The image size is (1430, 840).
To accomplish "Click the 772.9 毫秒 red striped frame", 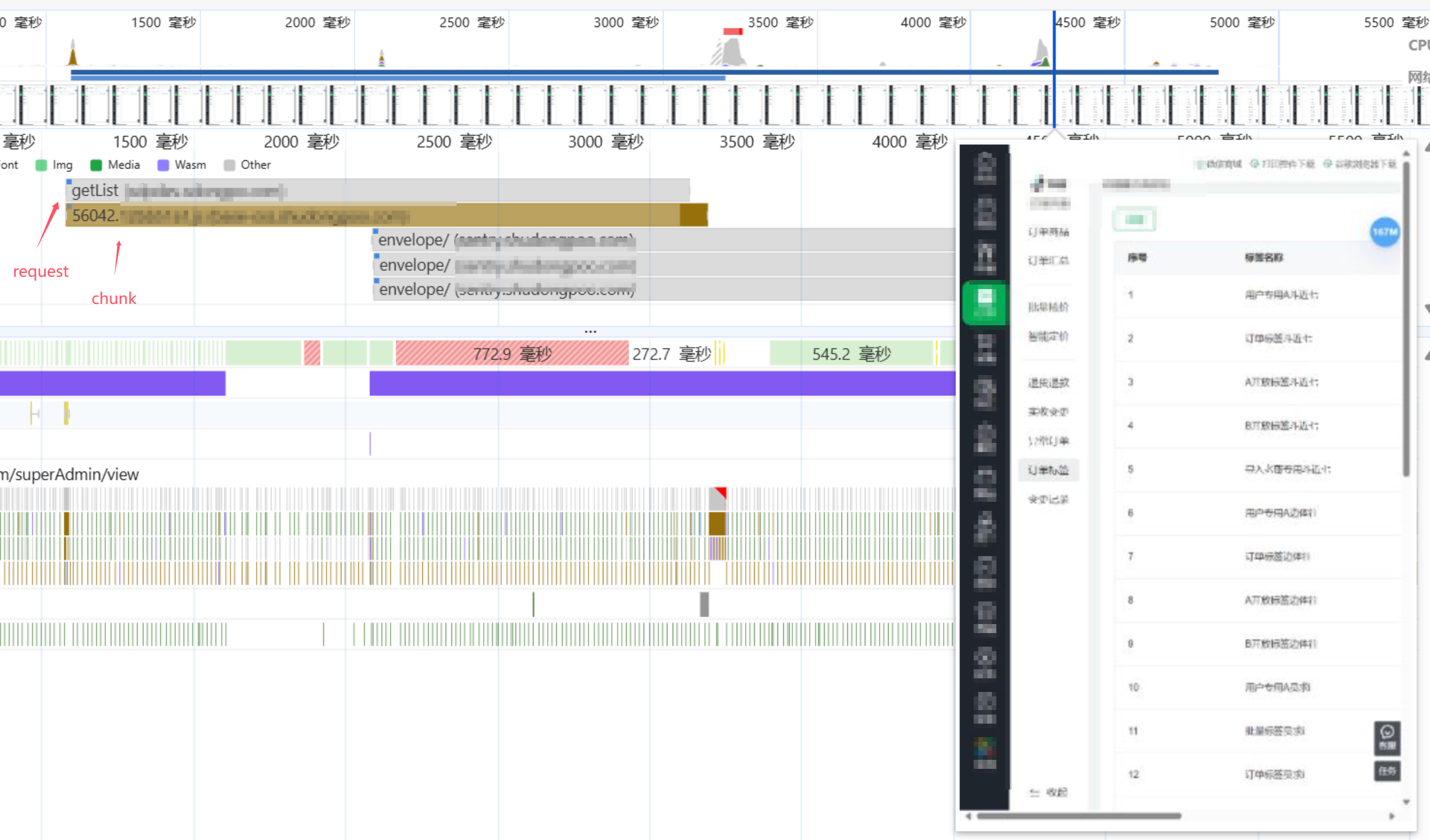I will pyautogui.click(x=512, y=354).
